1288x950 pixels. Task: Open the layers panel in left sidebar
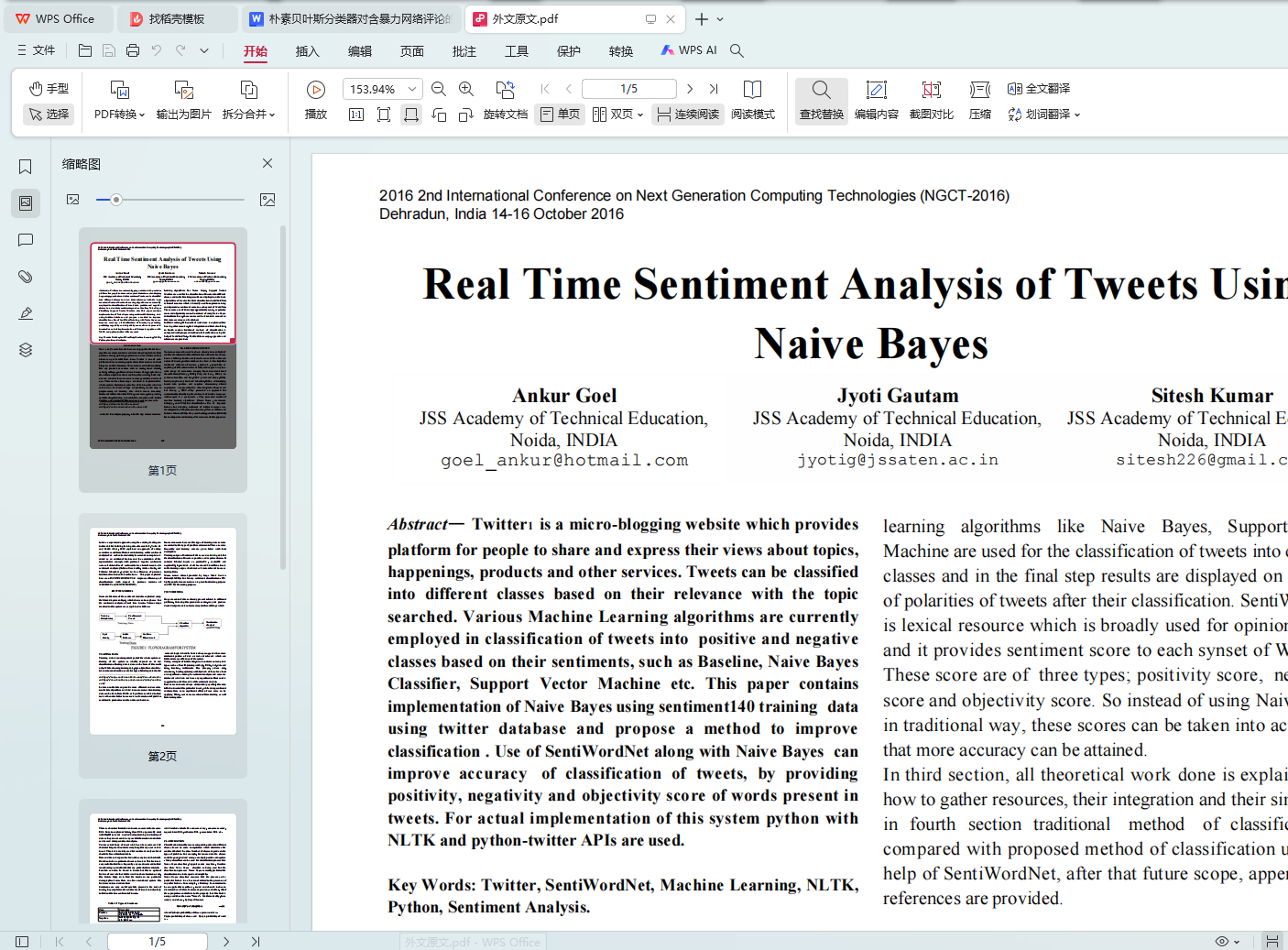tap(26, 350)
